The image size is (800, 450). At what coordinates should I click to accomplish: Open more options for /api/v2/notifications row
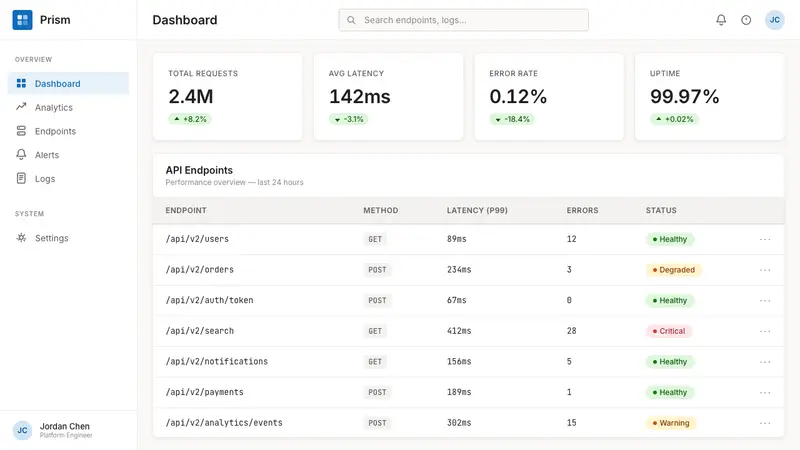click(x=765, y=362)
